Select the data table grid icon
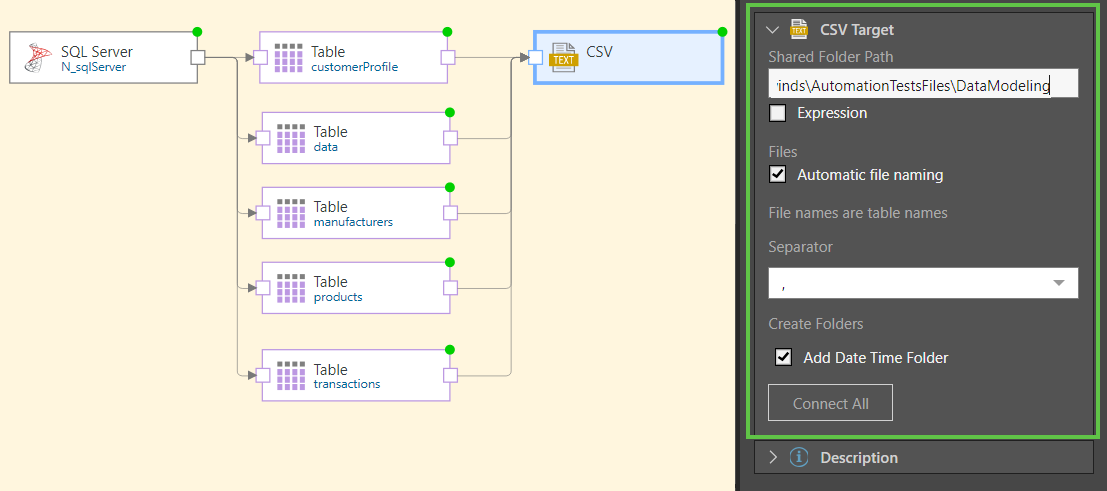 pyautogui.click(x=291, y=138)
